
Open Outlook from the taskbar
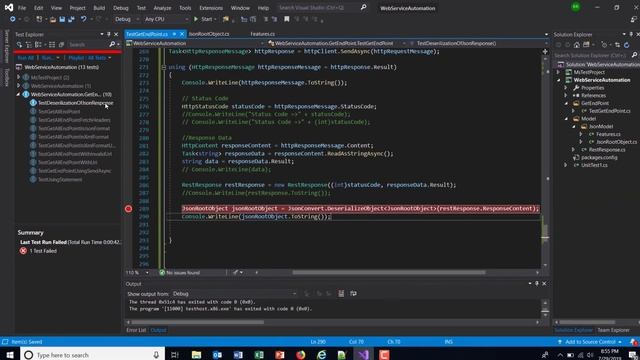[217, 355]
